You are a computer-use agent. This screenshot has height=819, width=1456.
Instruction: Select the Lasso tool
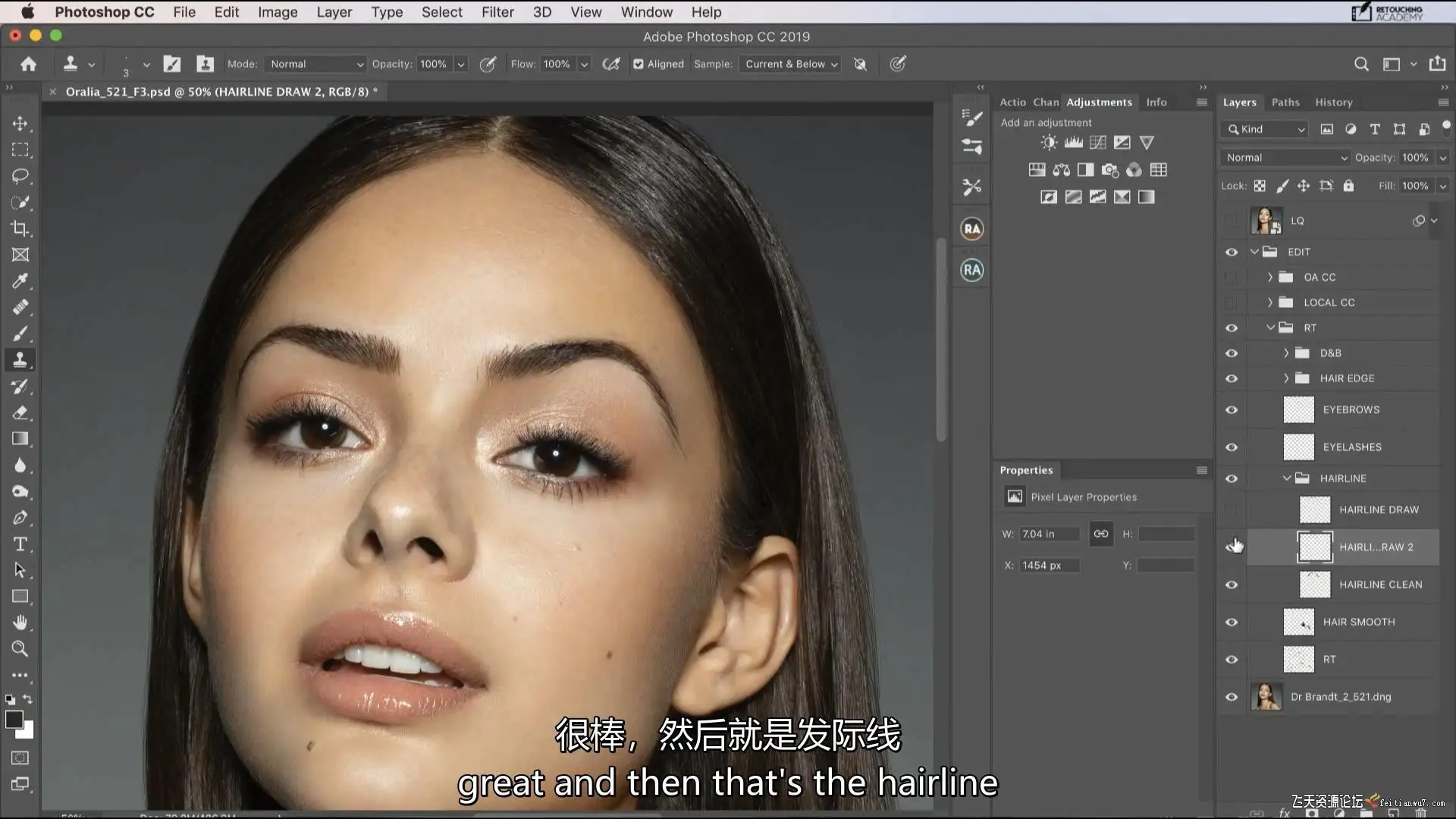click(20, 176)
